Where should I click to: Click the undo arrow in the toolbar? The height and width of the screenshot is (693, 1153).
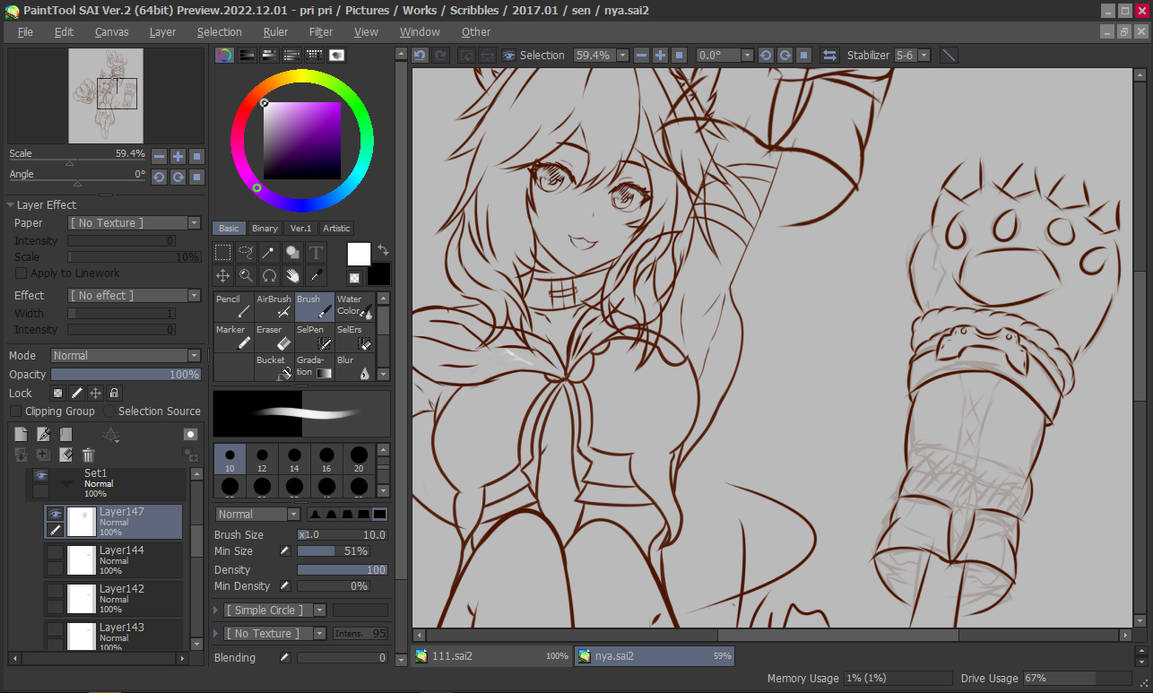coord(420,56)
